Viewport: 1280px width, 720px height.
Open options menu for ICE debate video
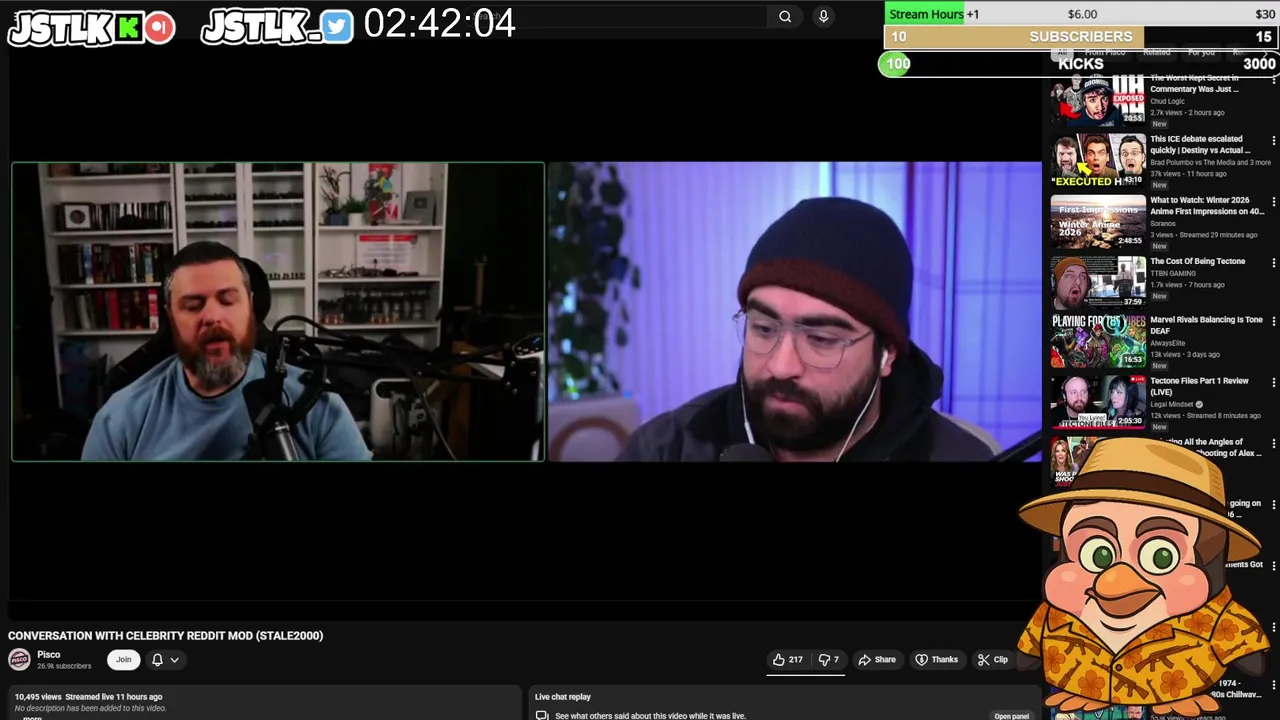point(1273,141)
